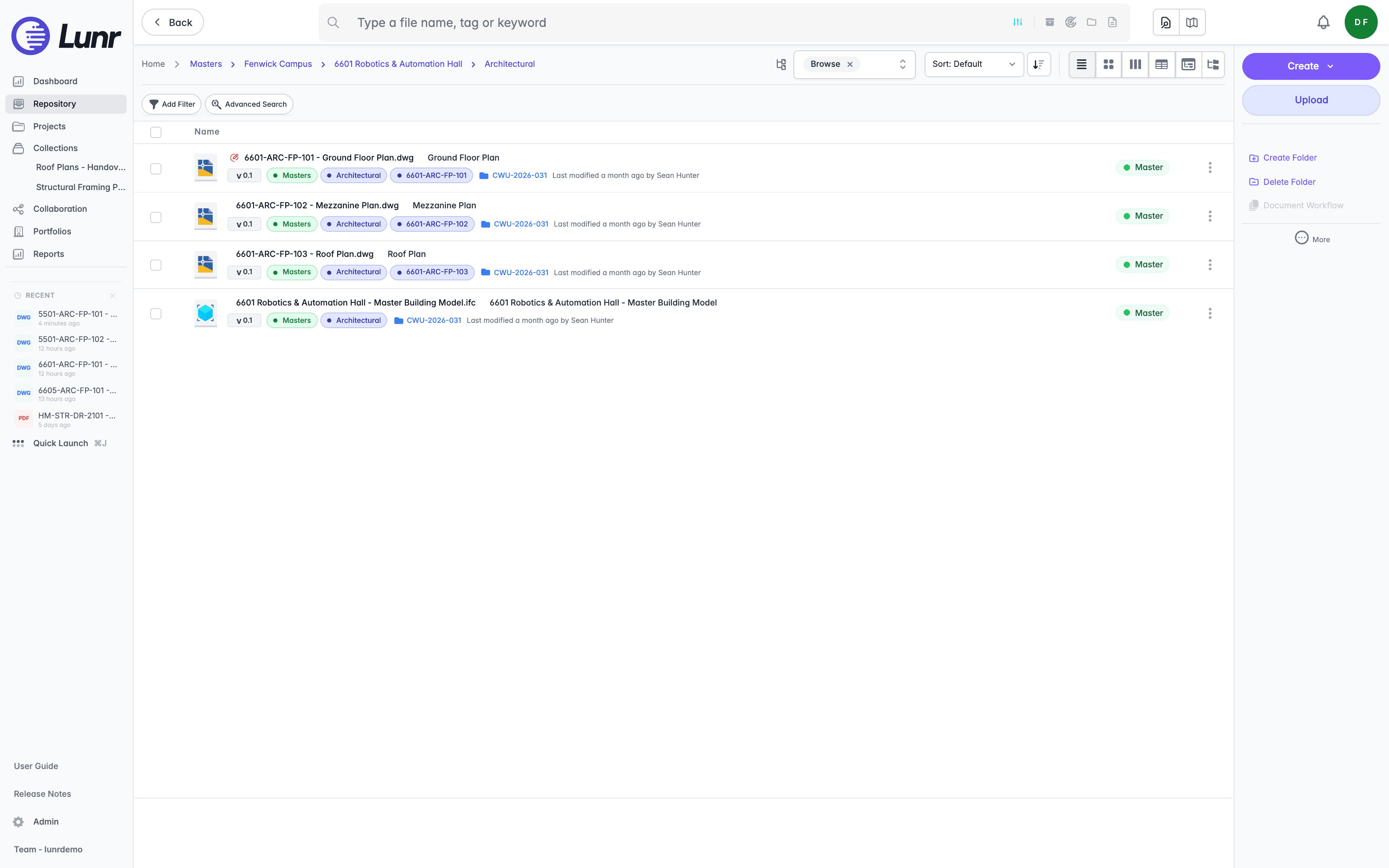Open the Sort: Default dropdown
The width and height of the screenshot is (1389, 868).
tap(974, 64)
